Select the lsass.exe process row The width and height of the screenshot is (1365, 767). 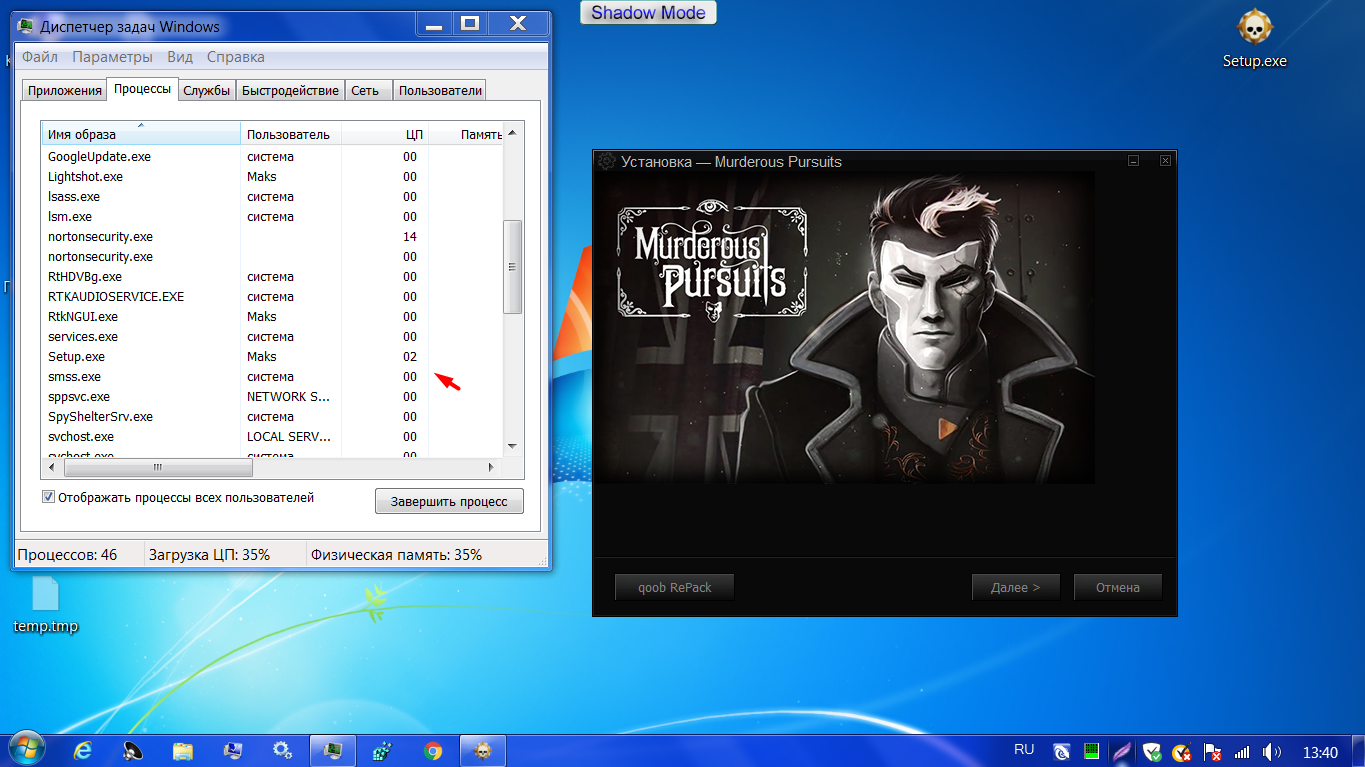(271, 196)
